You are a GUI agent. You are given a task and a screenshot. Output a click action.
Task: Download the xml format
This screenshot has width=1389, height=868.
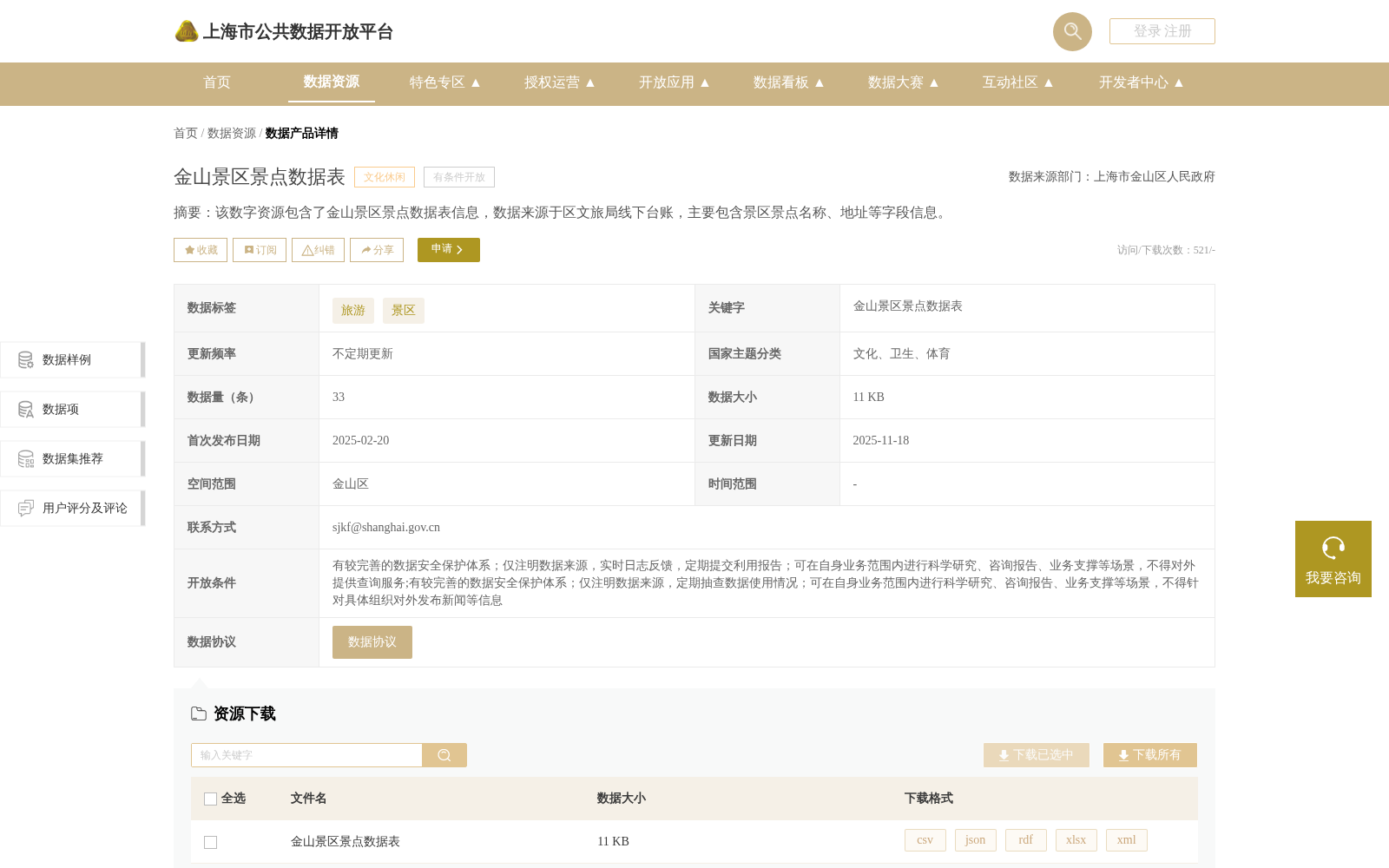1127,840
